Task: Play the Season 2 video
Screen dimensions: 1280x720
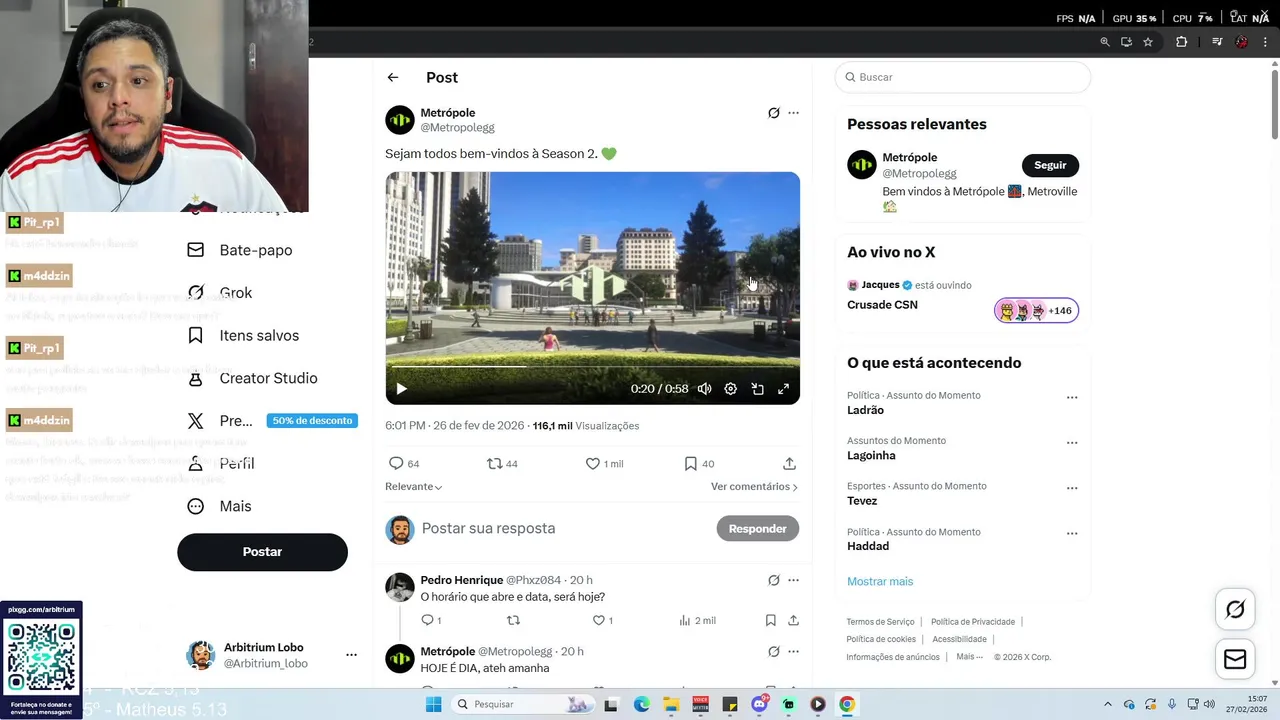Action: 401,389
